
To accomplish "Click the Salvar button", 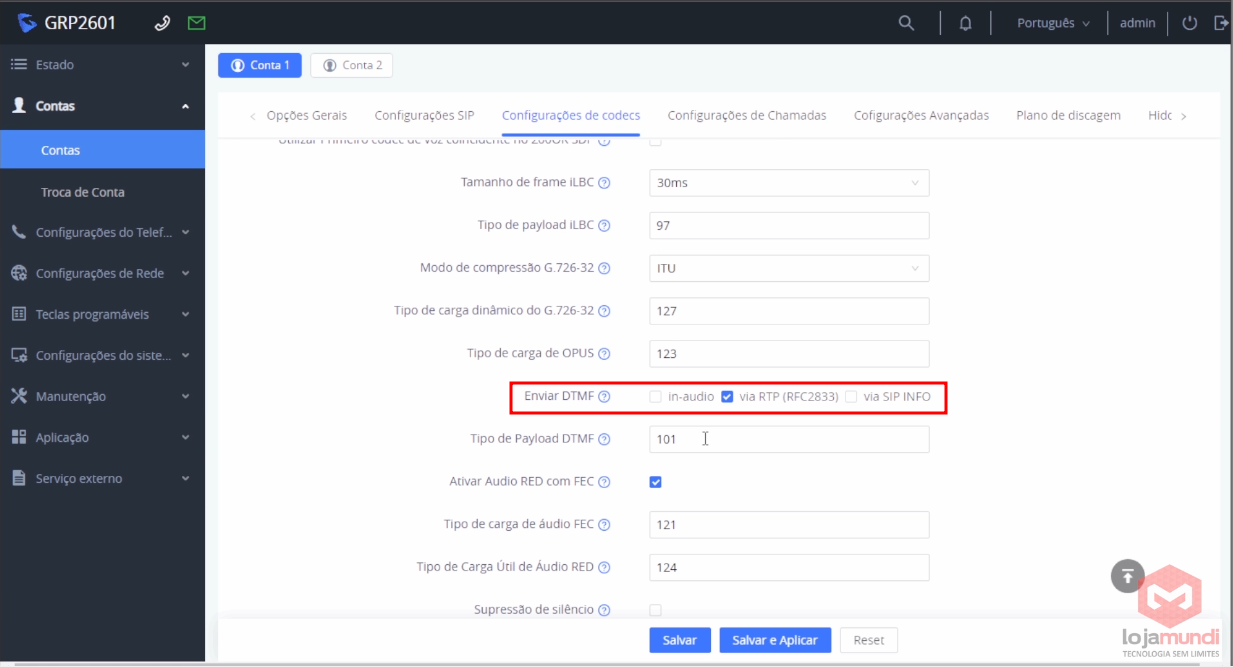I will [680, 640].
